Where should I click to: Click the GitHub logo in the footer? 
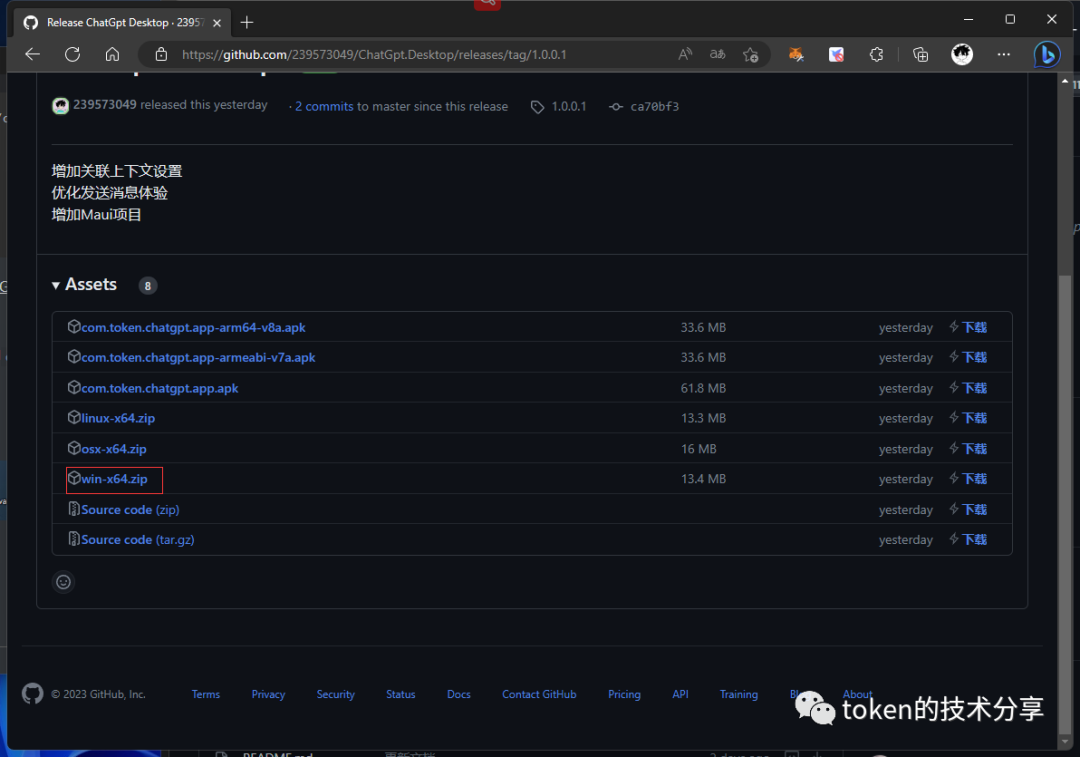pyautogui.click(x=32, y=694)
